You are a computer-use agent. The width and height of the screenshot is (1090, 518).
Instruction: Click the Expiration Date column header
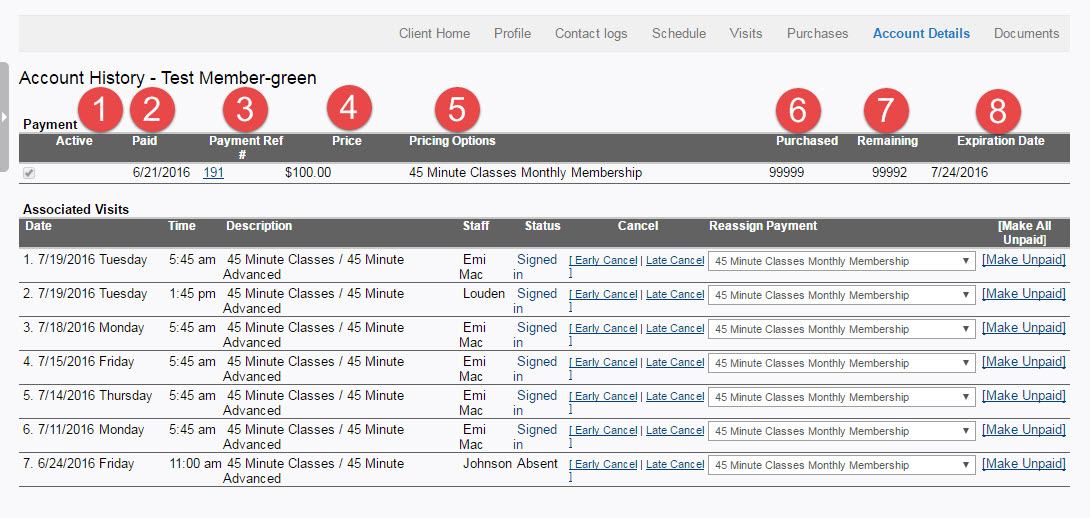(x=1000, y=140)
